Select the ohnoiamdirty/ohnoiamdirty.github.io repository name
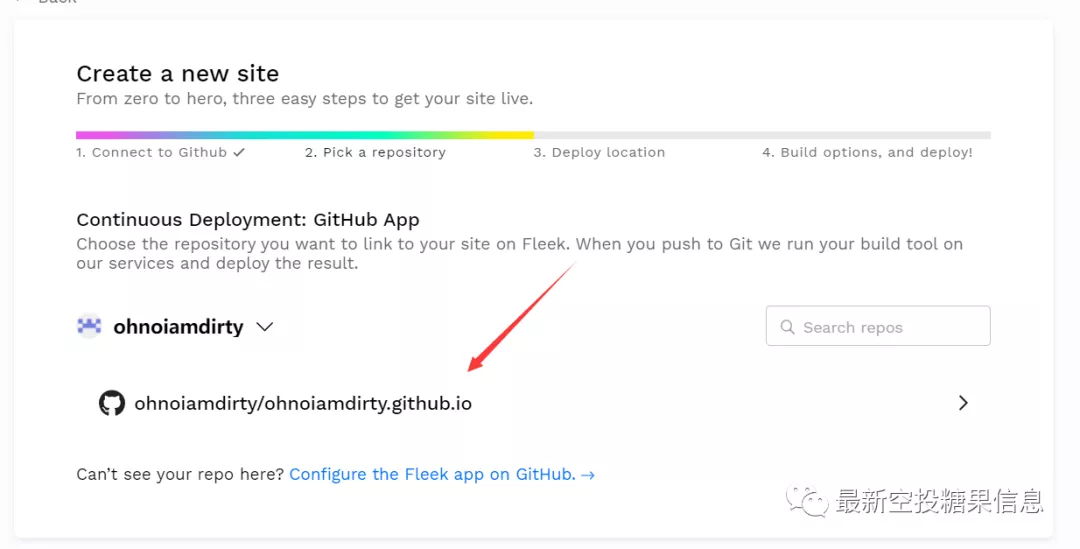This screenshot has height=549, width=1080. point(303,404)
